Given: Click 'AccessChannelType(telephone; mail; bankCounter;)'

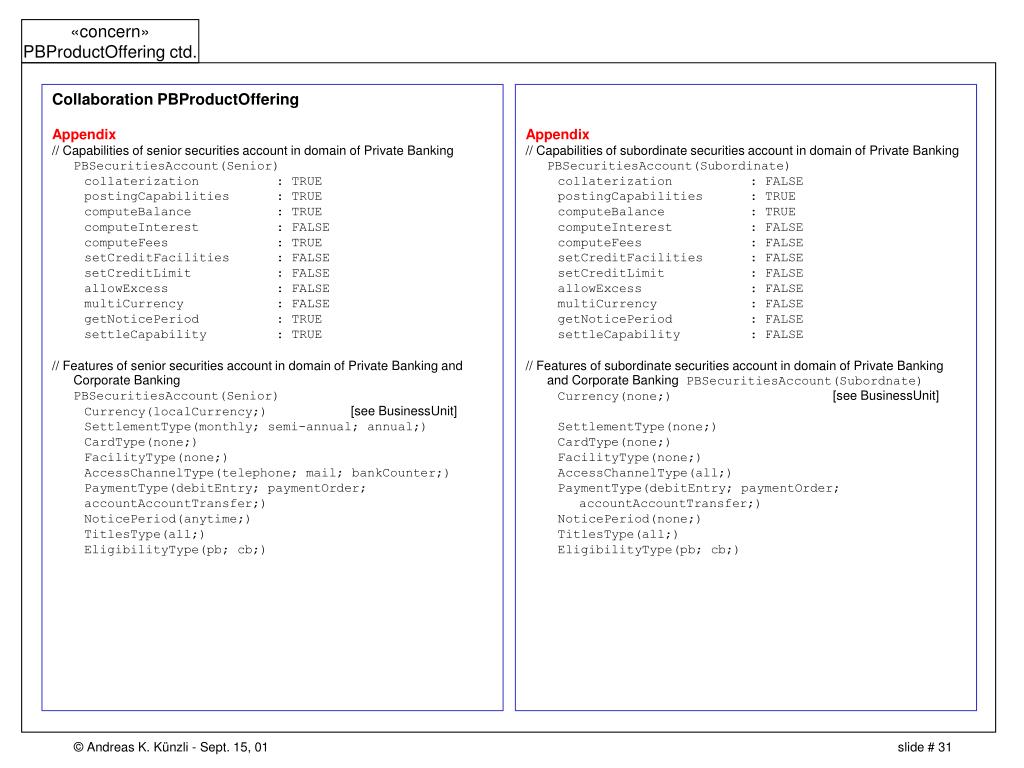Looking at the screenshot, I should click(266, 473).
